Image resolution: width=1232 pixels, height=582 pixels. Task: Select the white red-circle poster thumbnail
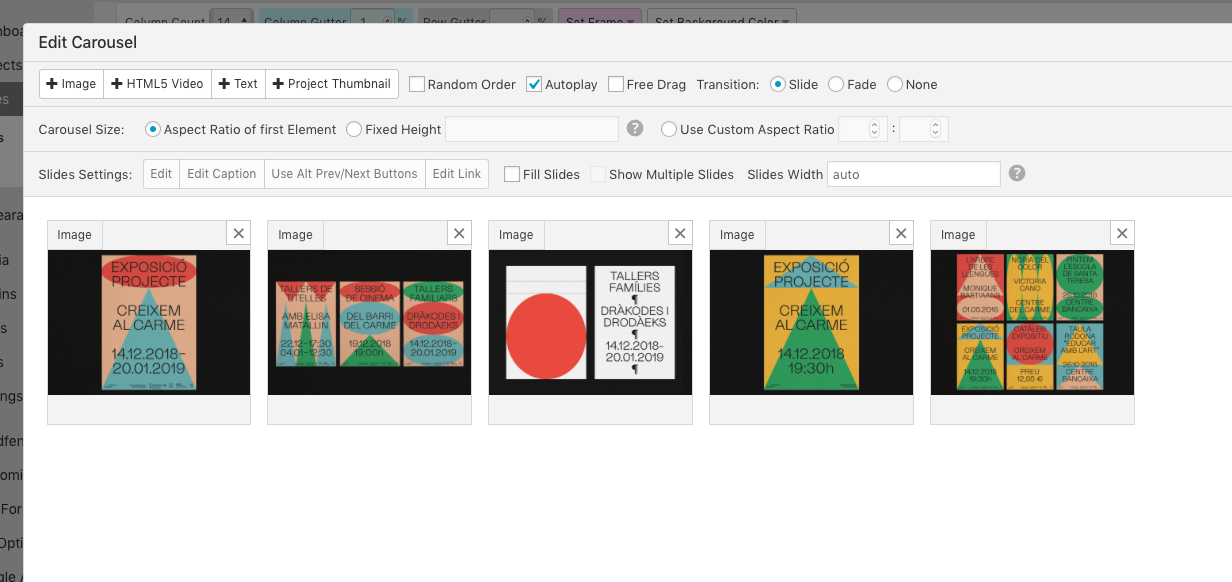590,322
